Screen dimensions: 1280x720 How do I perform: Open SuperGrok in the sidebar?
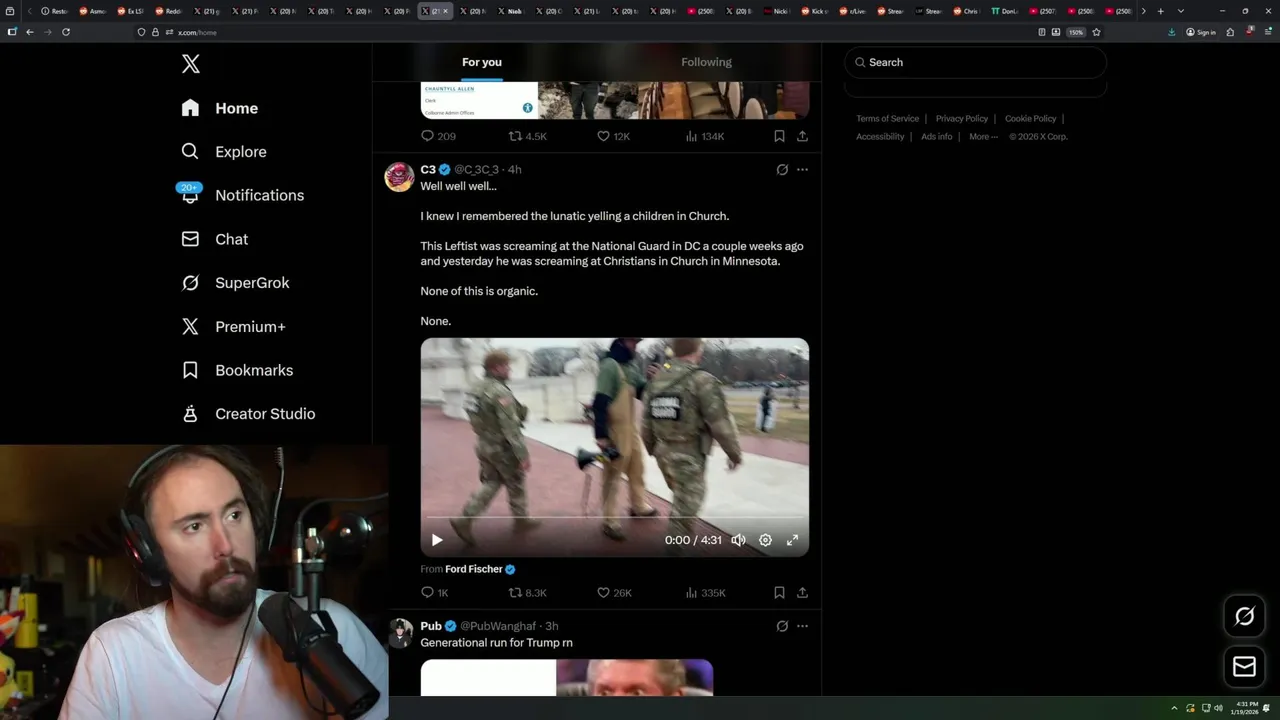click(235, 283)
